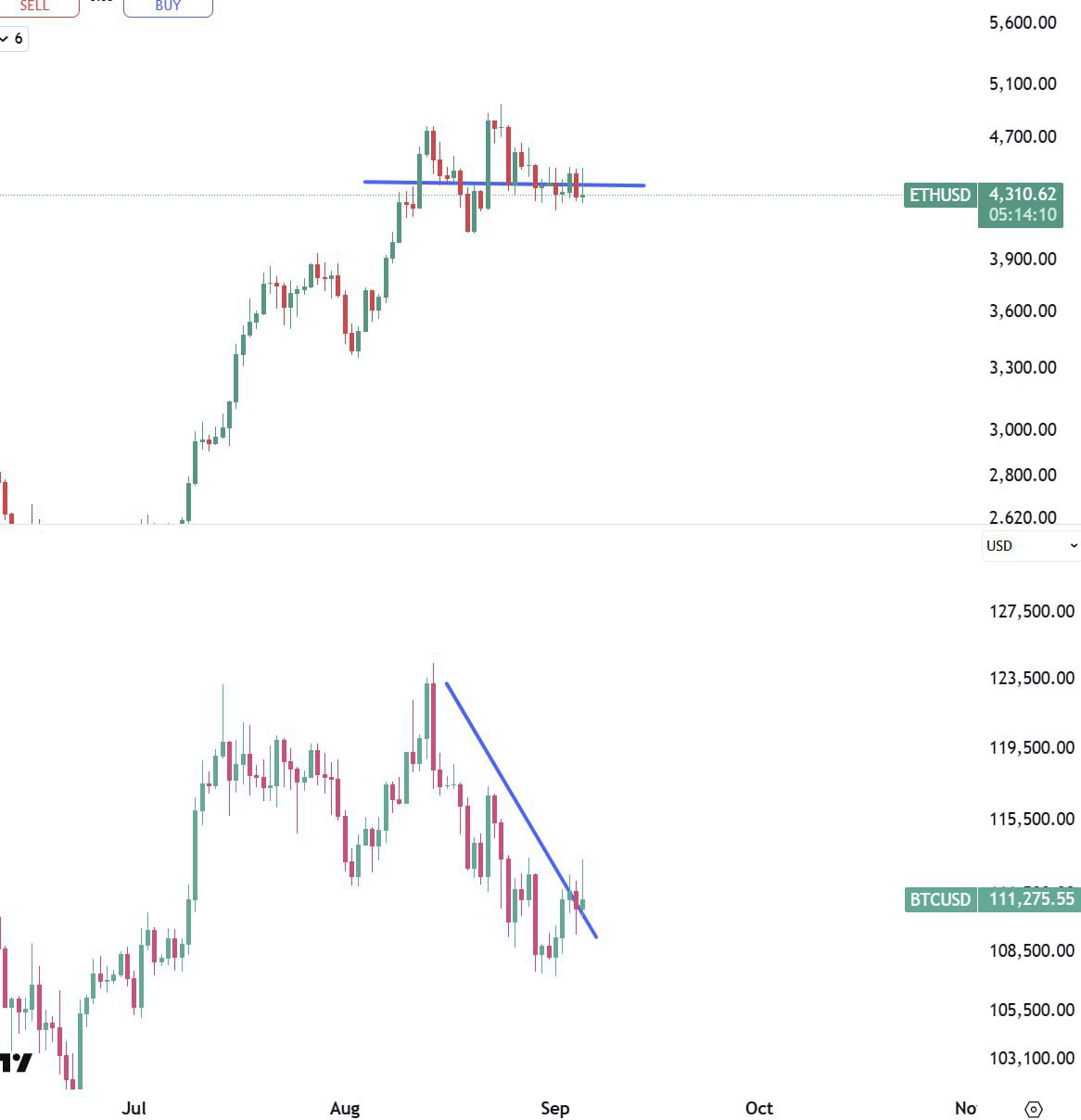This screenshot has width=1081, height=1120.
Task: Click the 123,500.00 level on BTC price scale
Action: tap(1031, 678)
